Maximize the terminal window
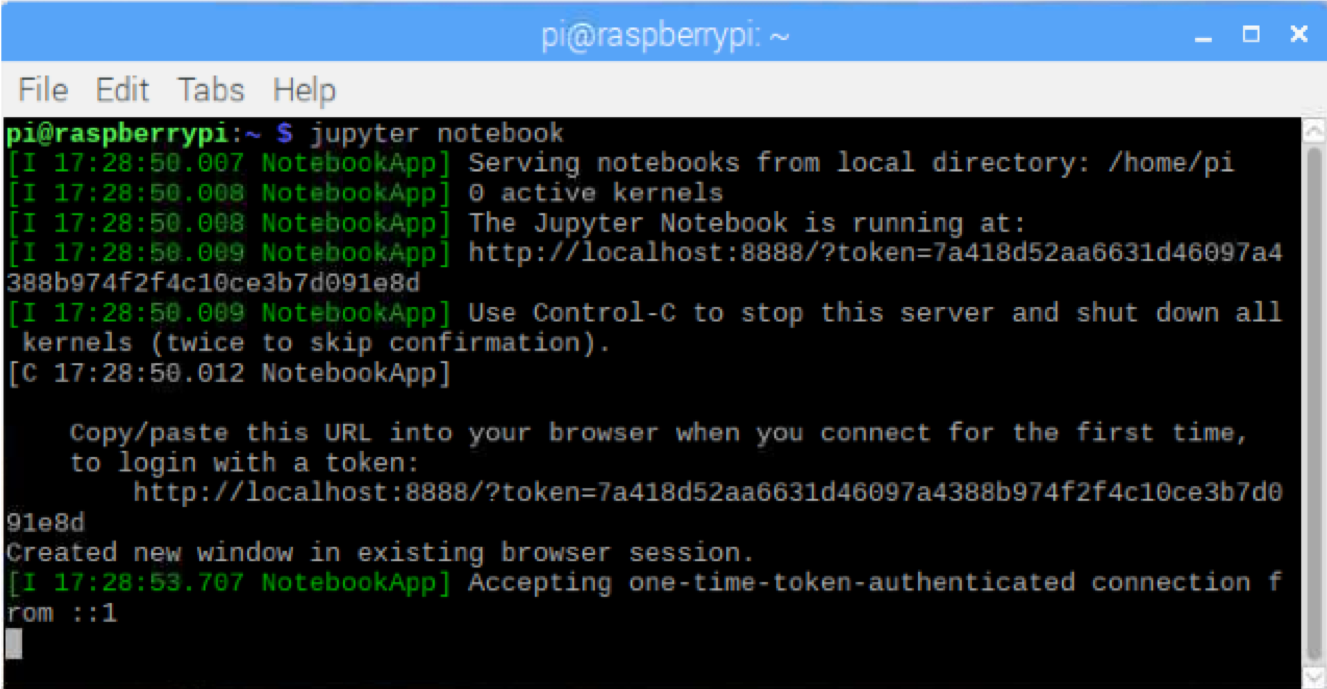1327x689 pixels. point(1251,35)
